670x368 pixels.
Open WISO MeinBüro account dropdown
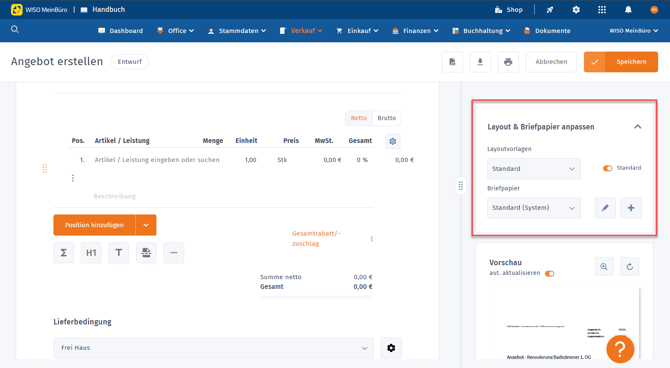coord(633,31)
